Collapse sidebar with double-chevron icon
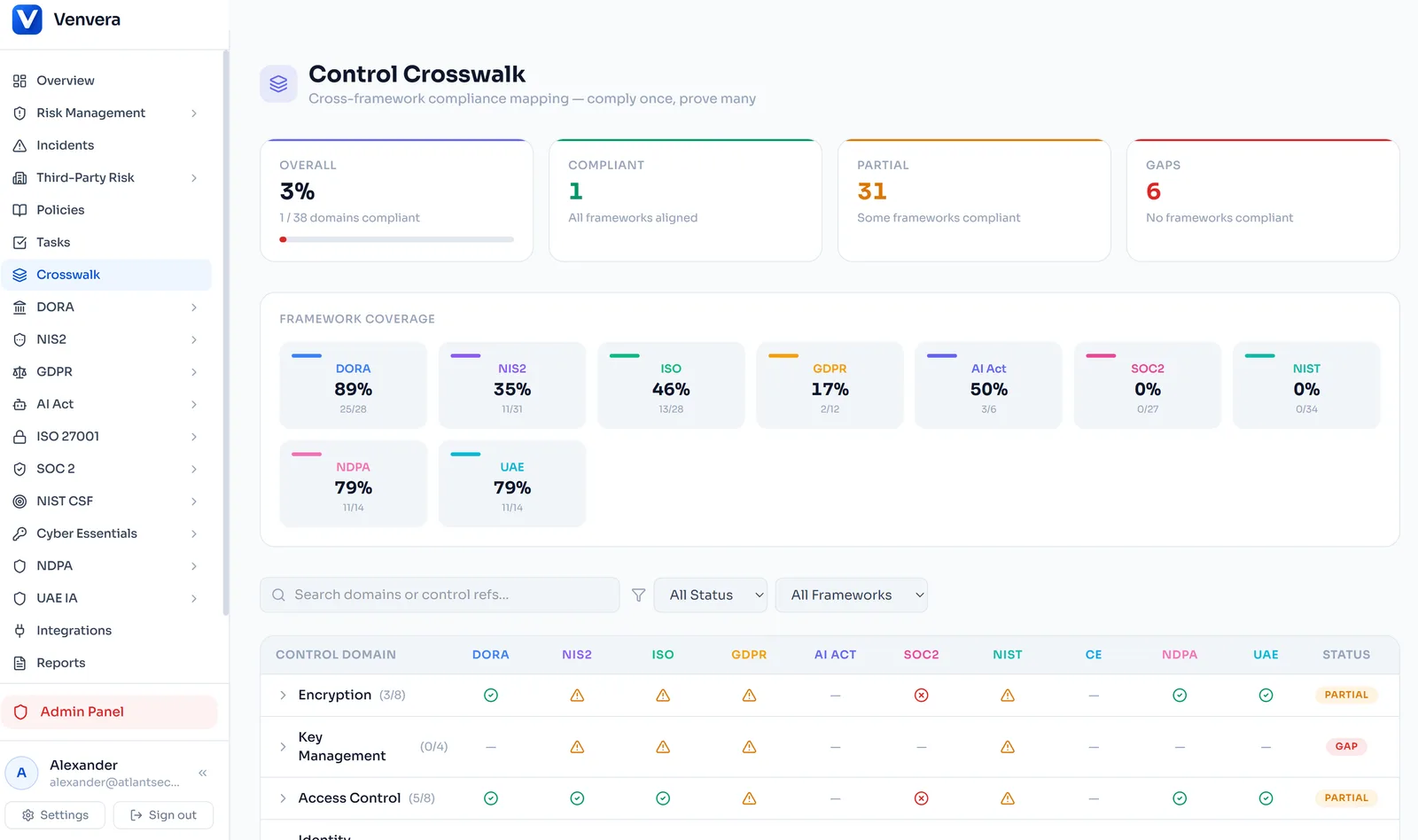 [203, 773]
